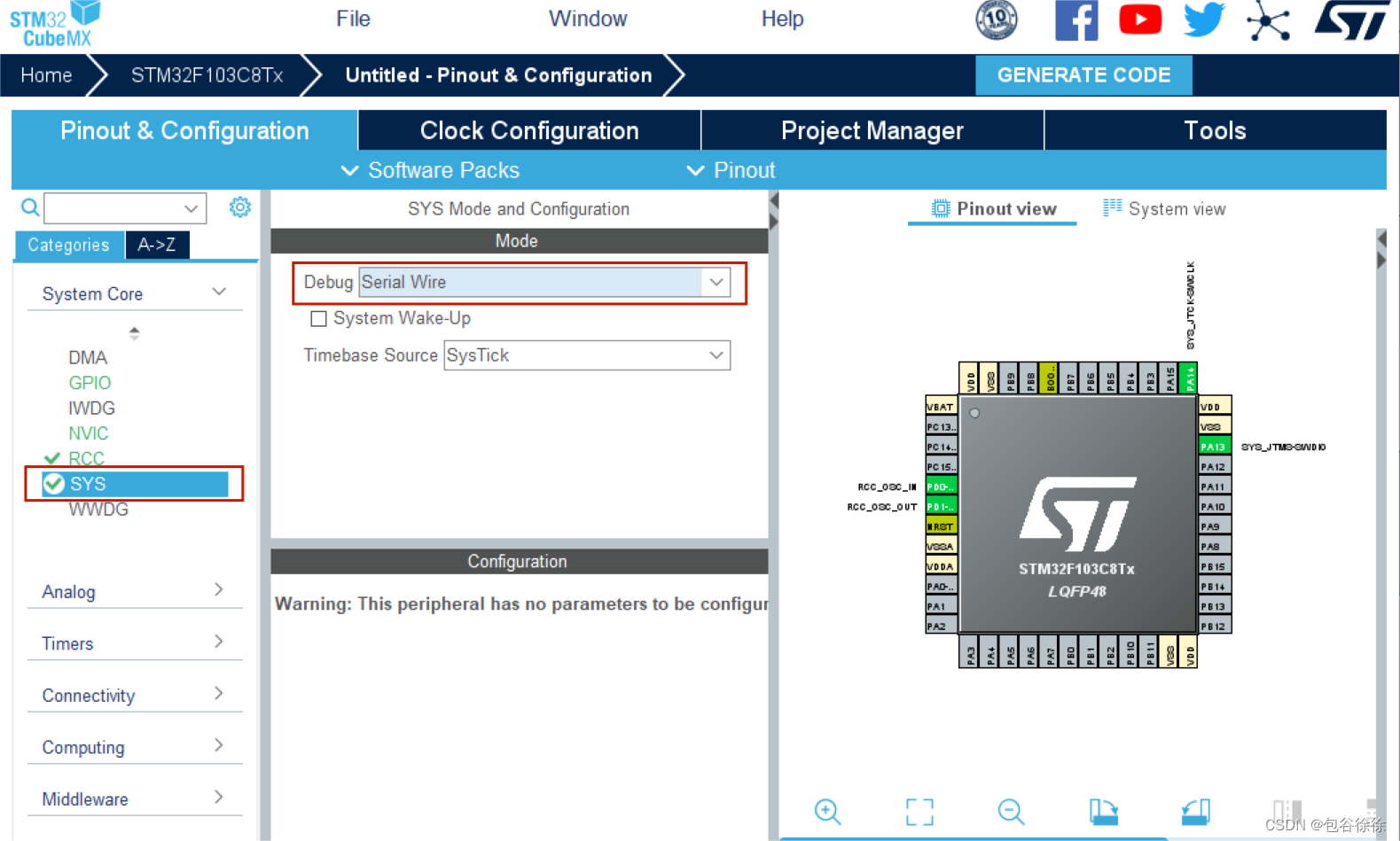Image resolution: width=1400 pixels, height=841 pixels.
Task: Expand the Computing category
Action: click(219, 744)
